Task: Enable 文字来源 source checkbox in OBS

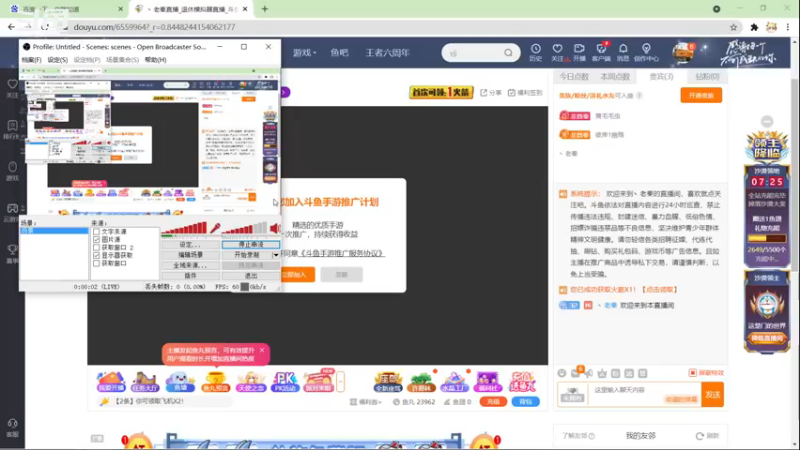Action: (96, 232)
